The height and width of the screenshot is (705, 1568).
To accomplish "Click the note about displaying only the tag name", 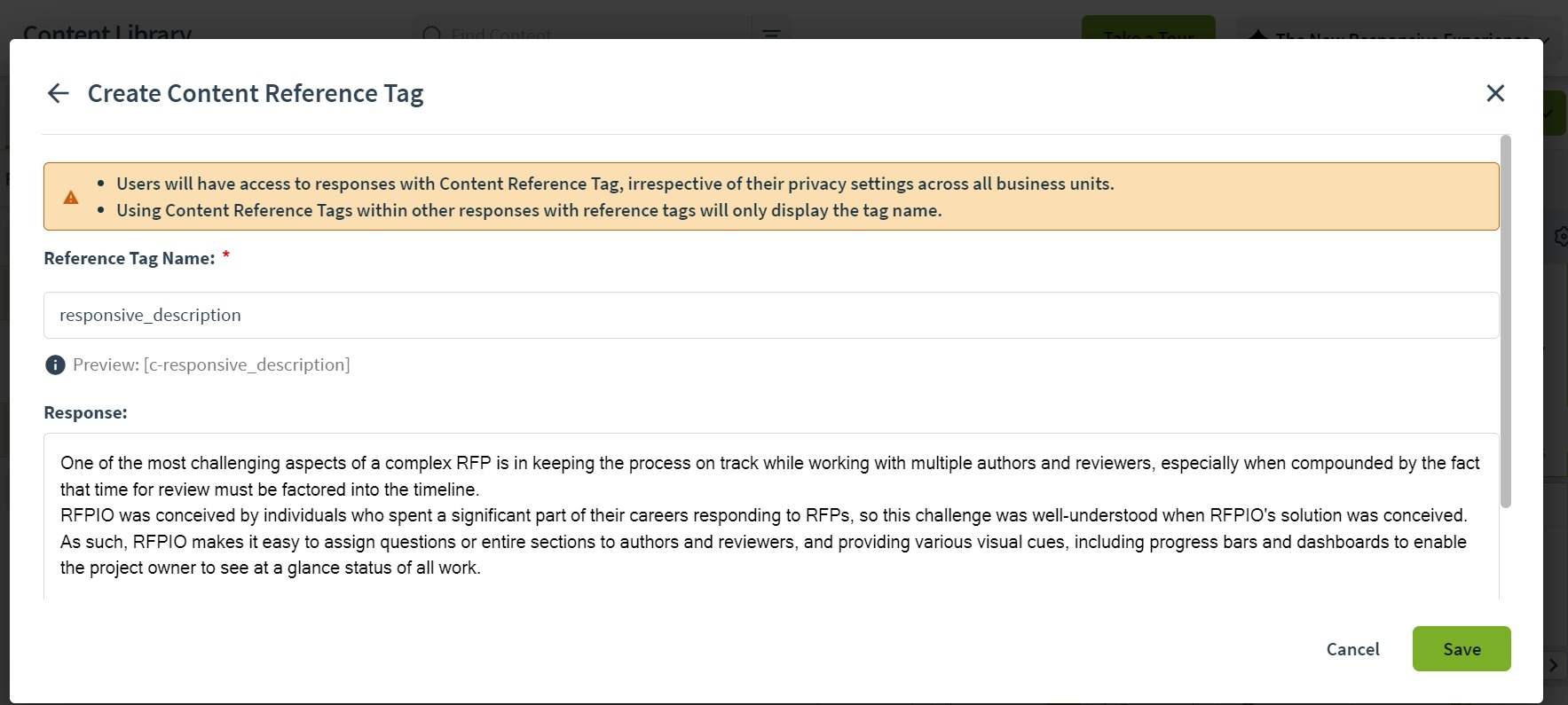I will 529,210.
